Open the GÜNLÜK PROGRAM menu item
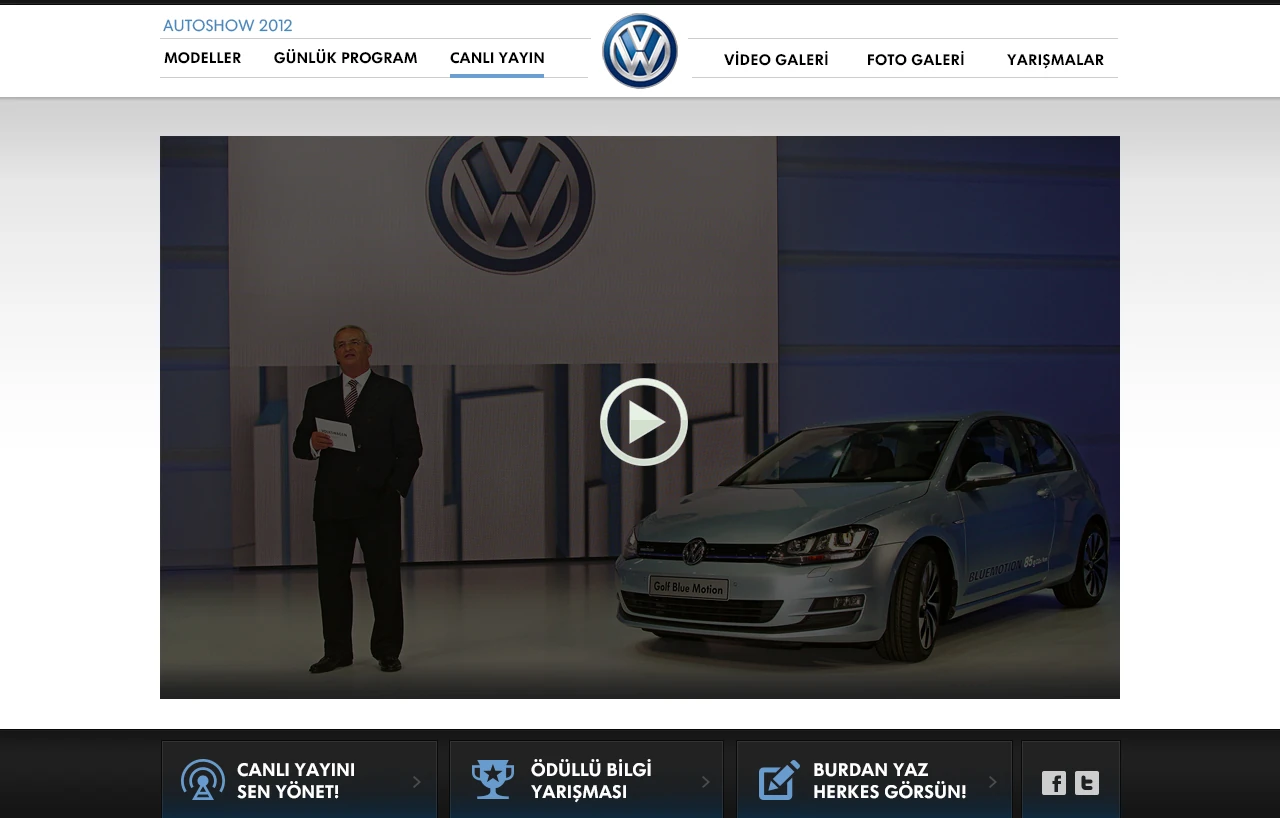1280x818 pixels. click(346, 58)
